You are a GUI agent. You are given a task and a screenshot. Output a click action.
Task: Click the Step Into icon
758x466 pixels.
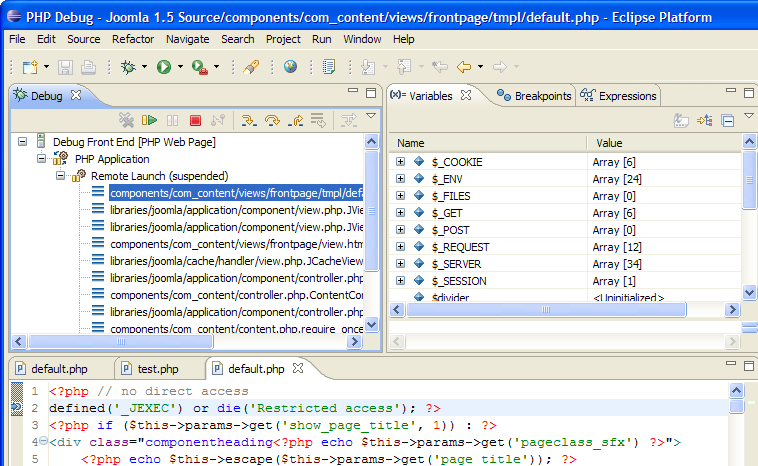(249, 120)
